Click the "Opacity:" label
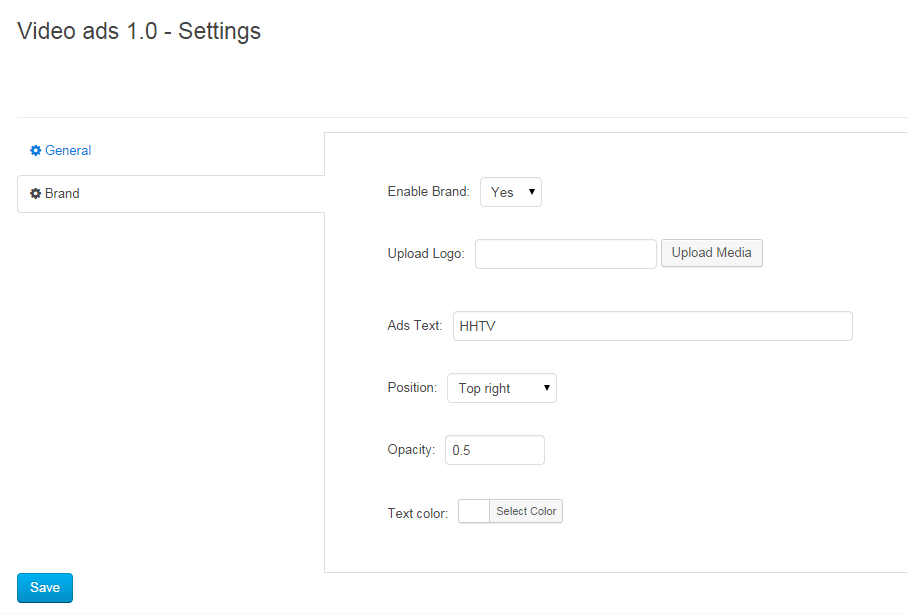The width and height of the screenshot is (908, 614). [x=411, y=450]
